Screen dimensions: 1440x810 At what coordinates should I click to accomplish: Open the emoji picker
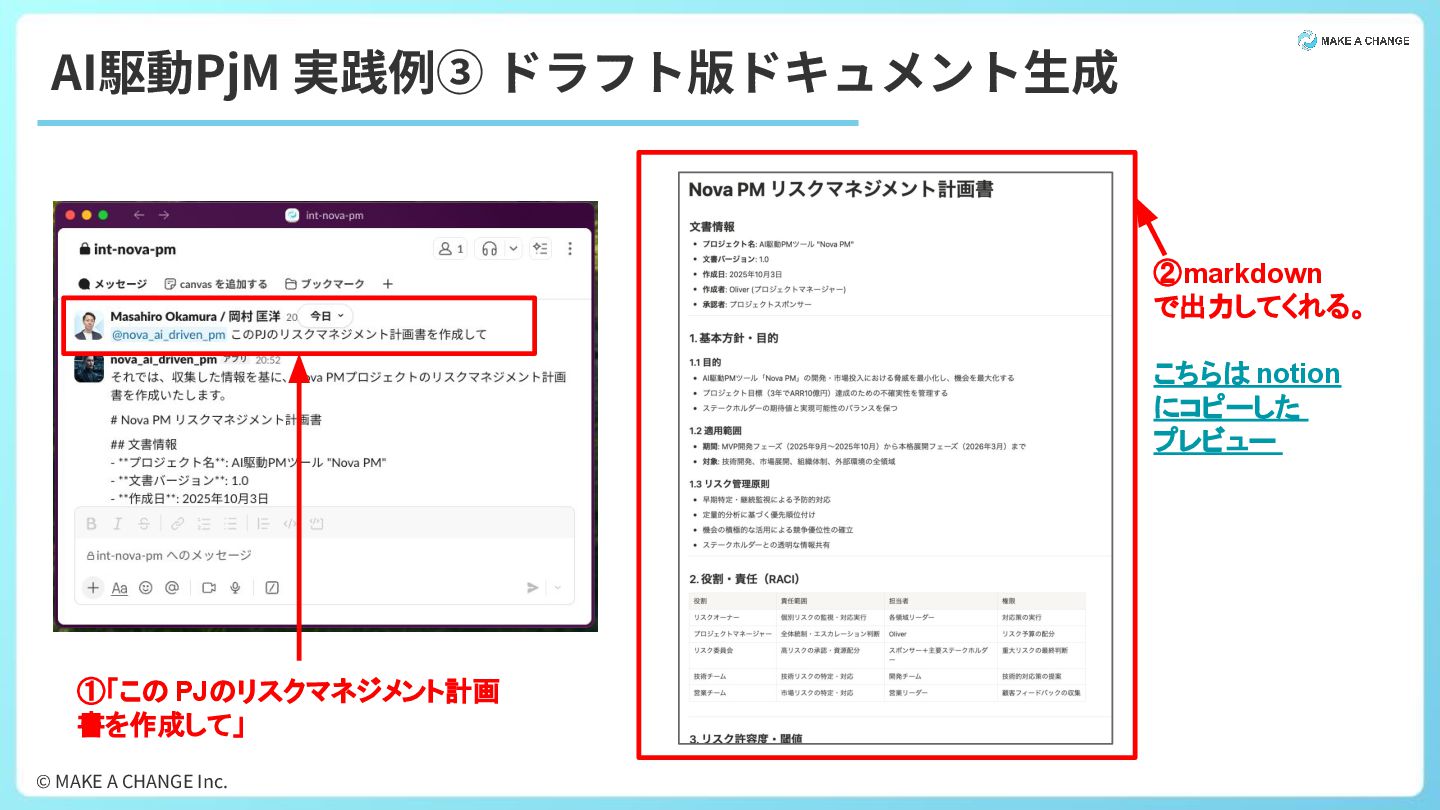pyautogui.click(x=145, y=588)
